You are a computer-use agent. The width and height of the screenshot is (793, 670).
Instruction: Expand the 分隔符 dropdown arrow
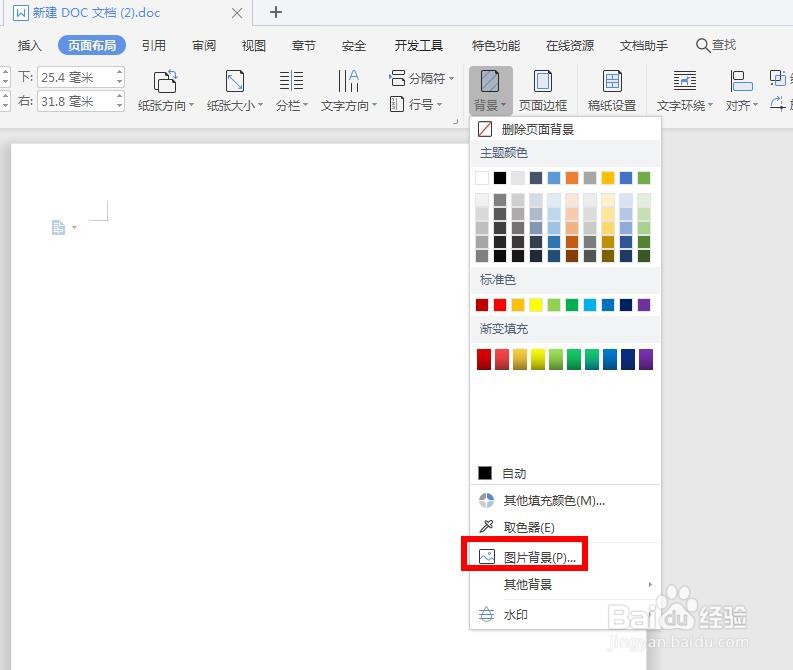coord(451,78)
